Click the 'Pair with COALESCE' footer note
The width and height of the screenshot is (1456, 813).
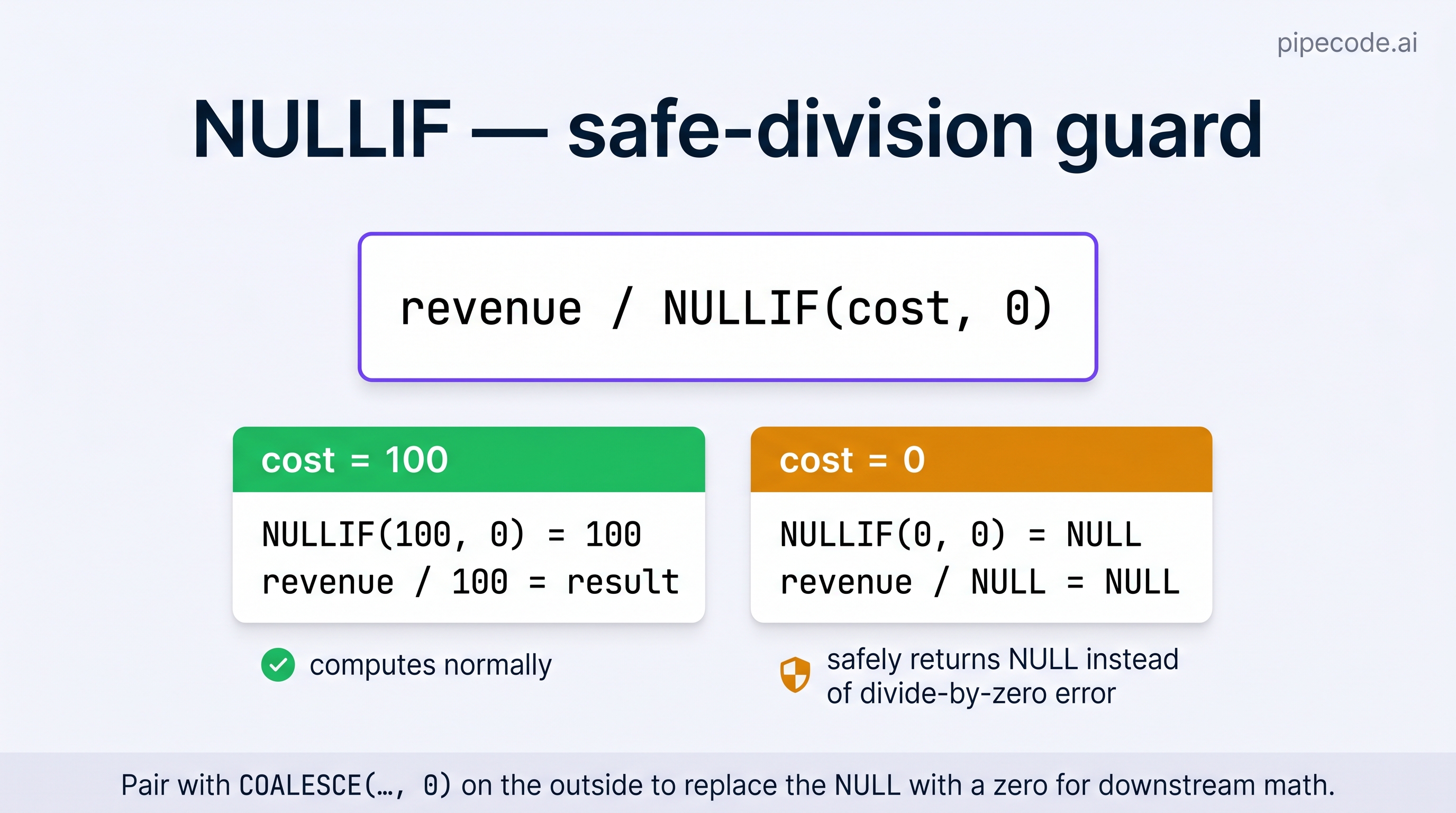(728, 785)
